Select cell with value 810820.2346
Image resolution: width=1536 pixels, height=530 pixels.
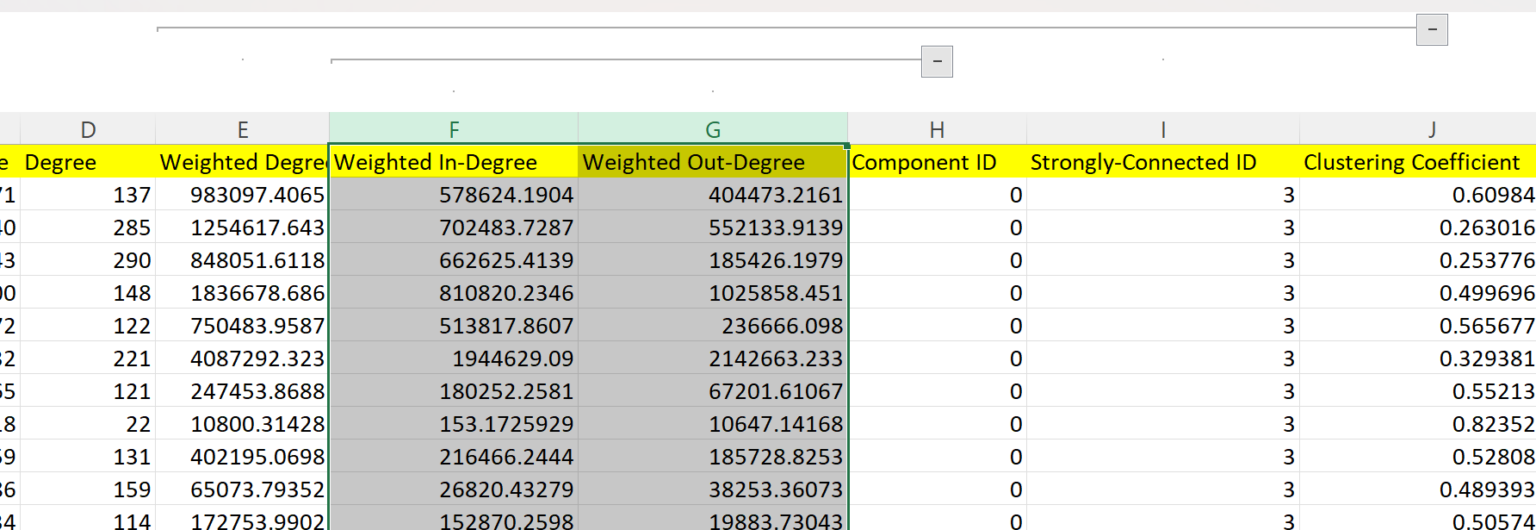[x=454, y=293]
